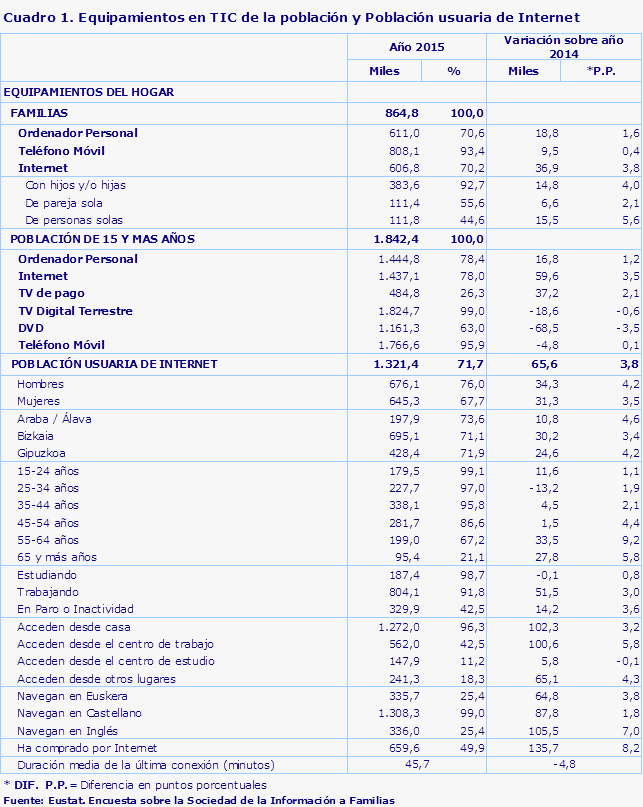Select the 'TV de pago' row label
This screenshot has width=643, height=807.
51,293
